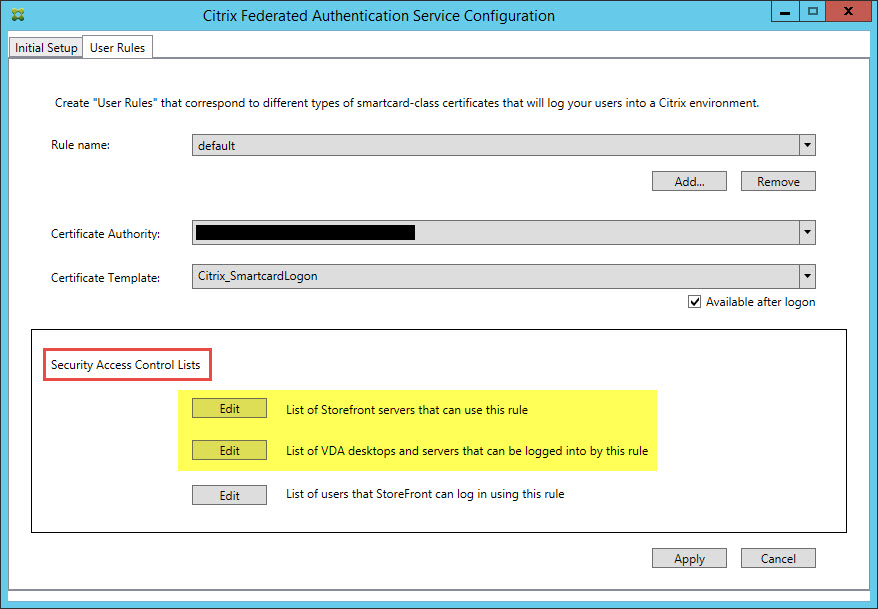The width and height of the screenshot is (878, 609).
Task: Close the Citrix configuration window
Action: tap(848, 11)
